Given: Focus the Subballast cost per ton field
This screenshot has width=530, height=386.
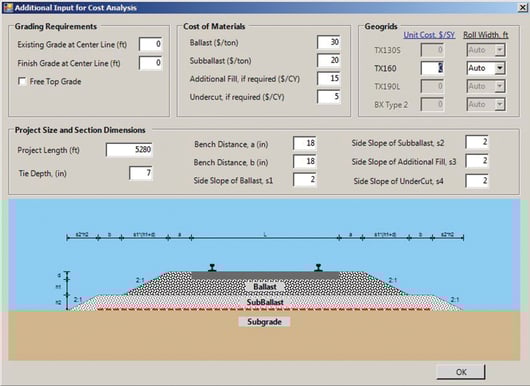Looking at the screenshot, I should pyautogui.click(x=329, y=61).
